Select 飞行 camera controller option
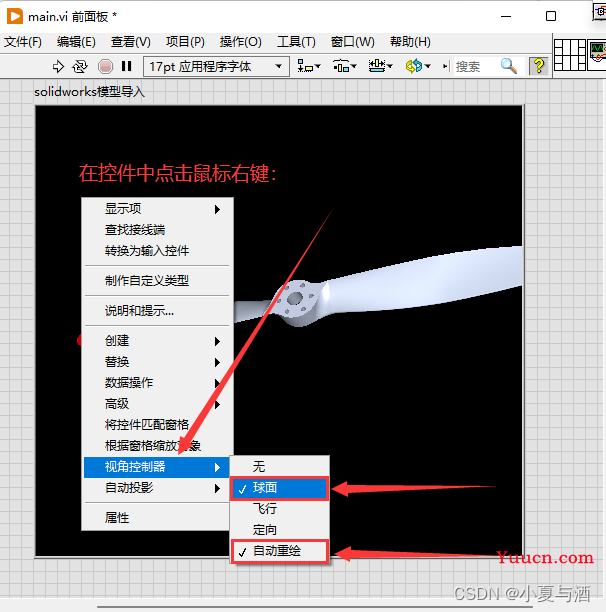 click(x=280, y=509)
